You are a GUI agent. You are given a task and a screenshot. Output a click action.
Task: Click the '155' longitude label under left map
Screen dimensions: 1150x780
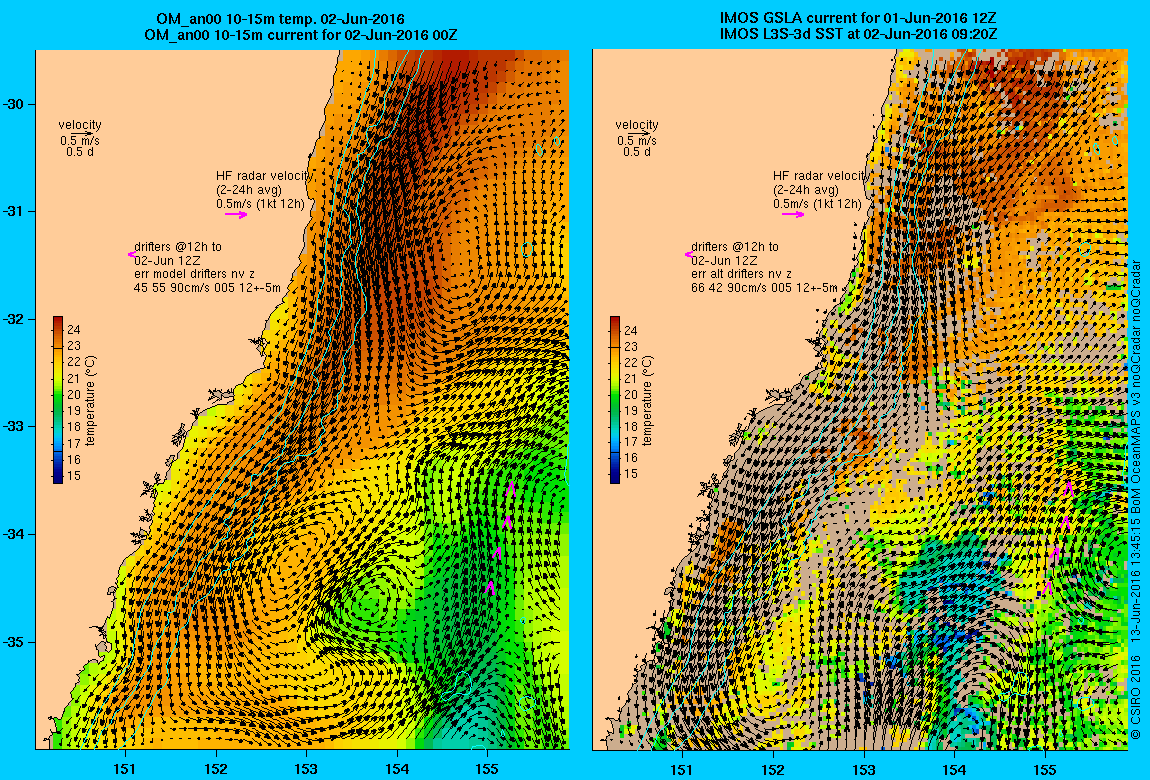click(x=487, y=769)
